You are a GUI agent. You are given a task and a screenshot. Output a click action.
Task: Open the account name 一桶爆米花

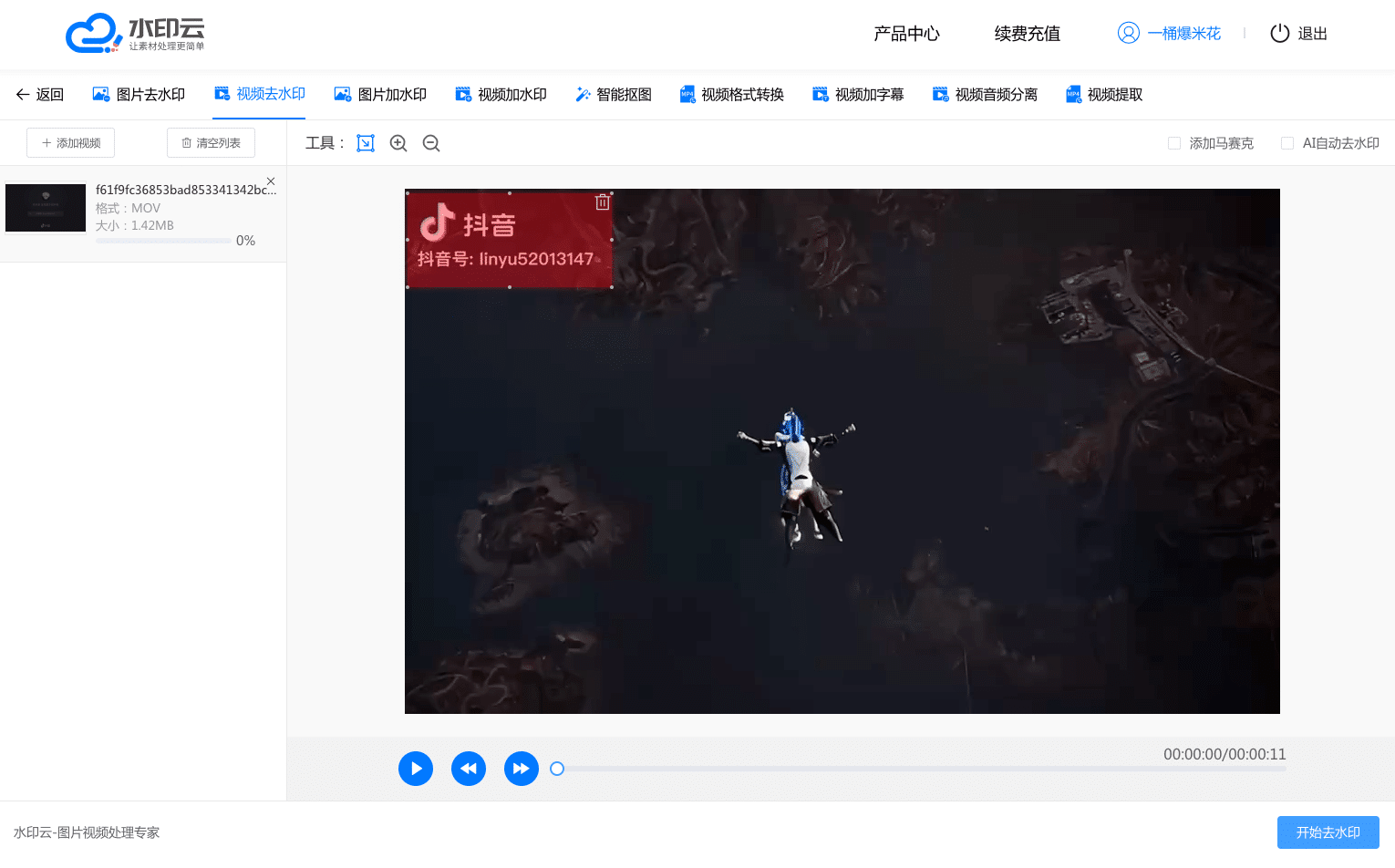[x=1183, y=34]
